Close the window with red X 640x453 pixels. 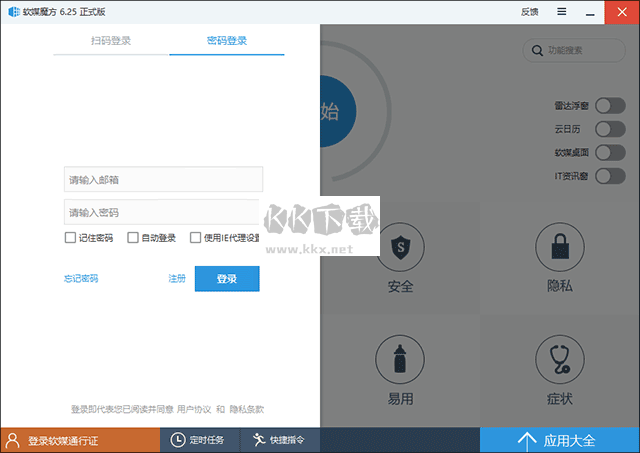click(622, 12)
